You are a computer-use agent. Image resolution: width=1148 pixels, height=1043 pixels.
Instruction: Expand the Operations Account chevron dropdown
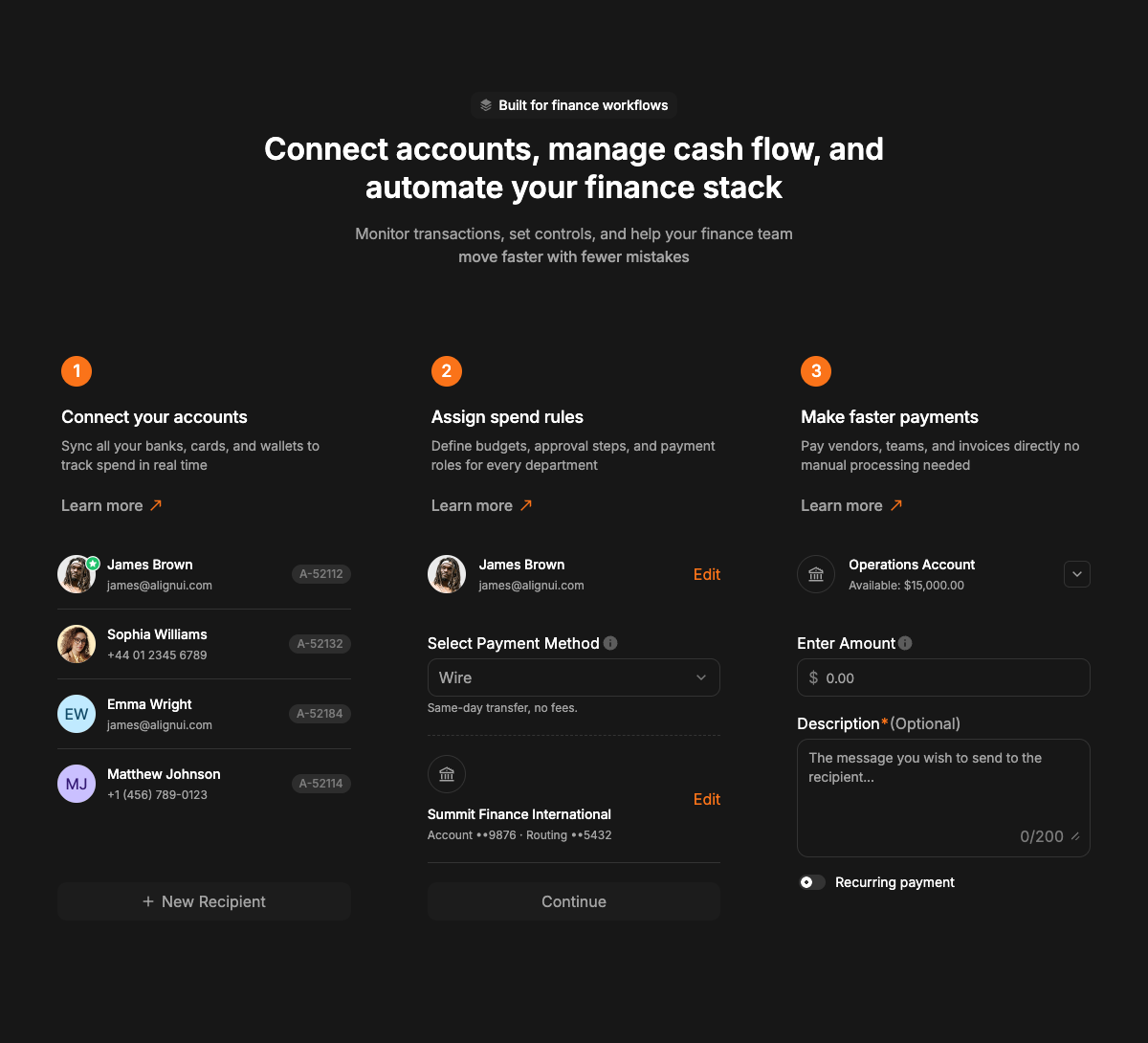coord(1077,574)
